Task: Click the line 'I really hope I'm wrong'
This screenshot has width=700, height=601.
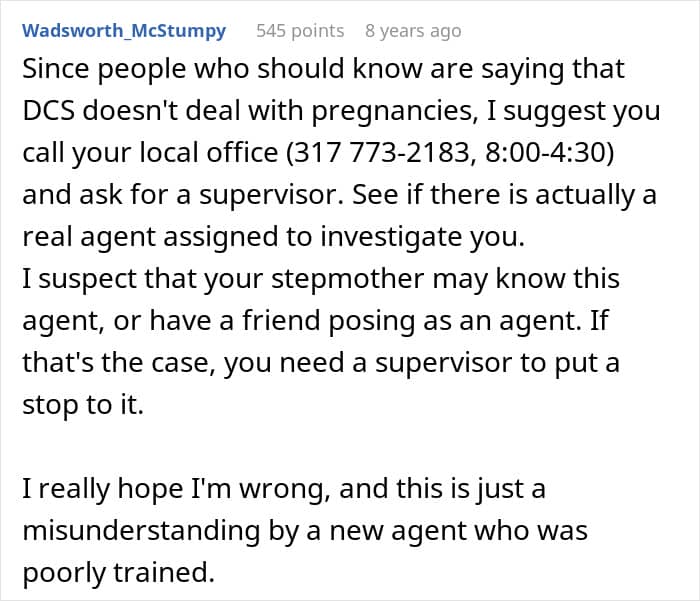Action: click(x=284, y=488)
